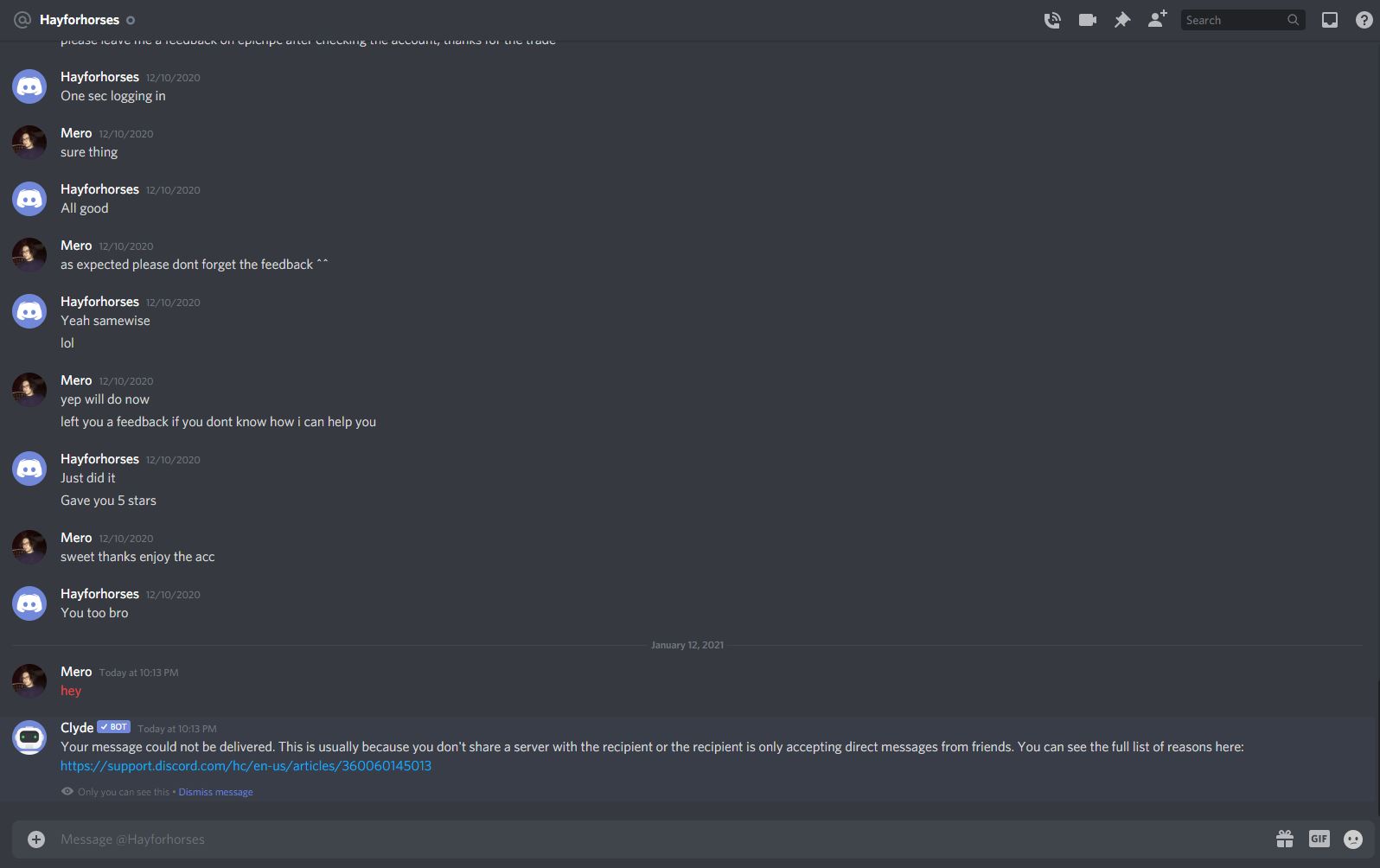
Task: Click Hayforhorses title in the header
Action: (x=80, y=20)
